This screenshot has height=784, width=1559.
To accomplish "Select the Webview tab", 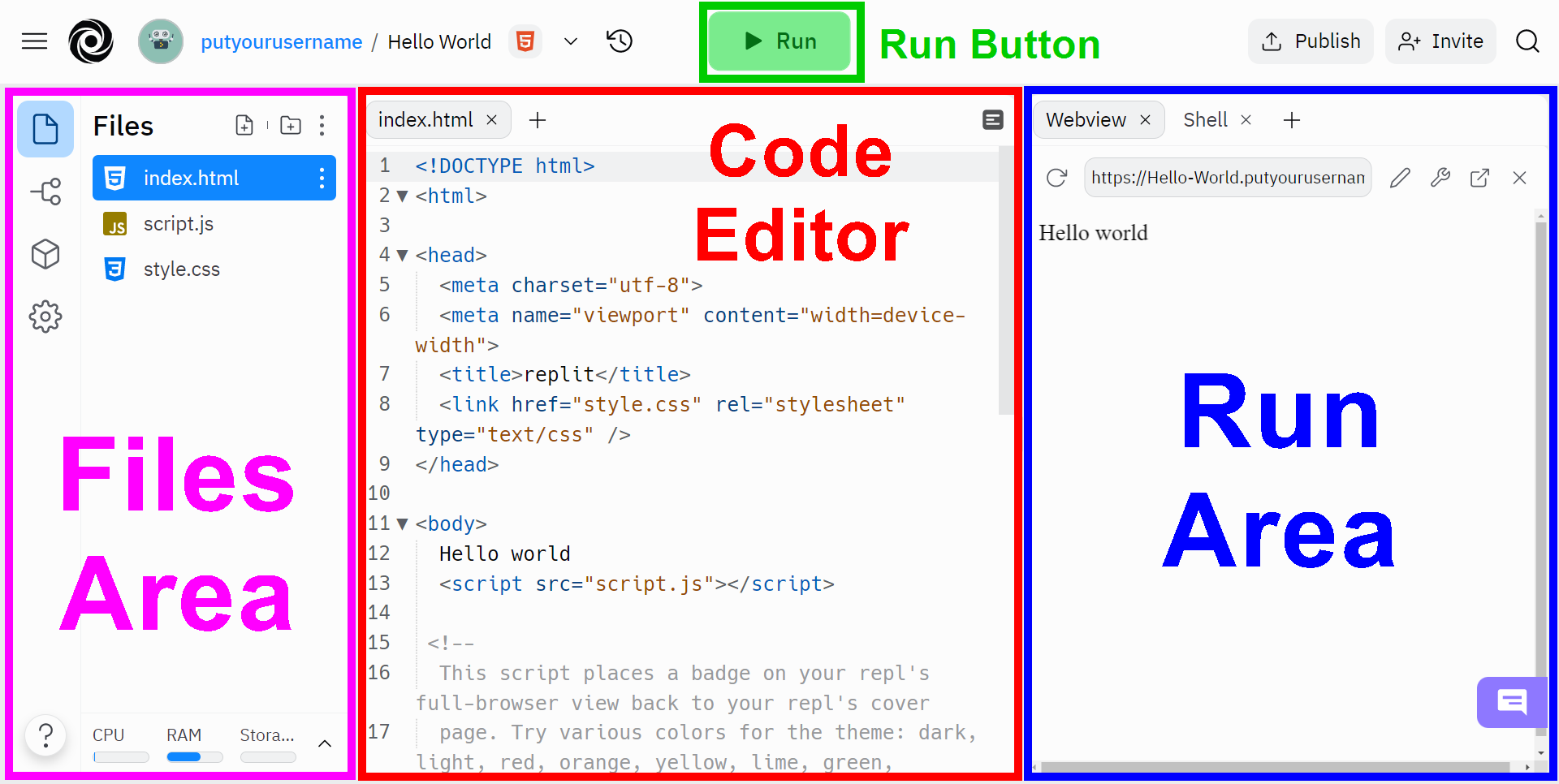I will (1086, 119).
